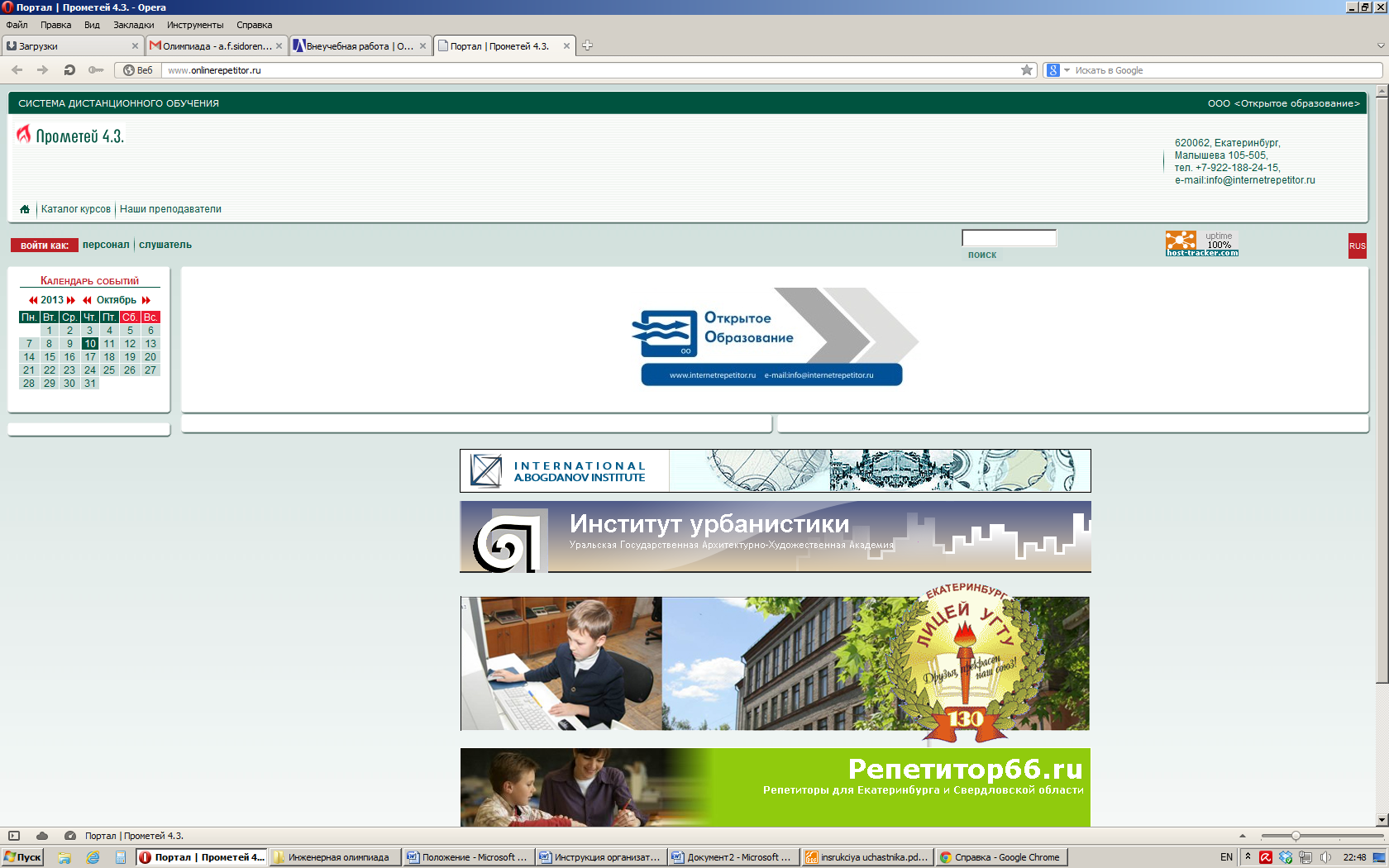1389x868 pixels.
Task: Open insrukciya uchastnika.pdf taskbar item
Action: (x=868, y=857)
